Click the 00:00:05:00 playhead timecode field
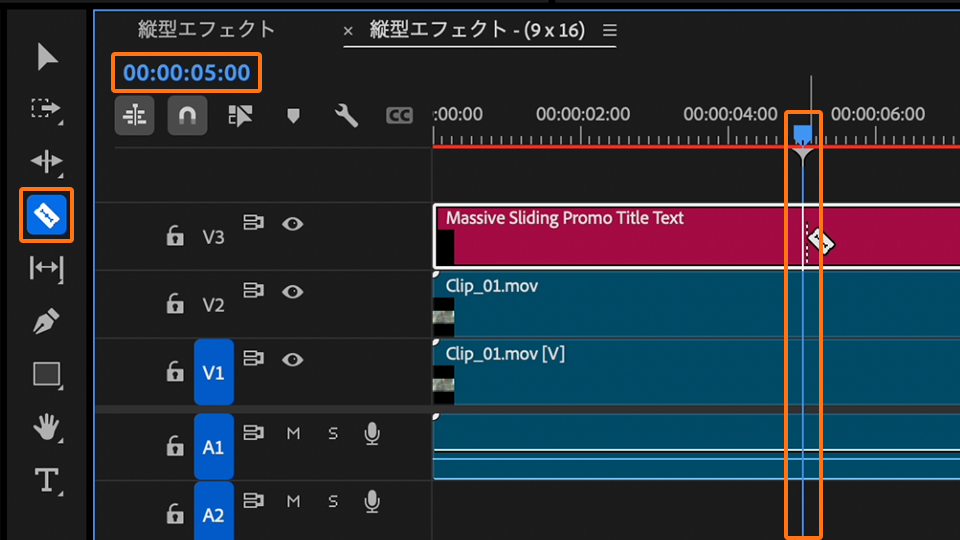This screenshot has width=960, height=540. tap(187, 72)
